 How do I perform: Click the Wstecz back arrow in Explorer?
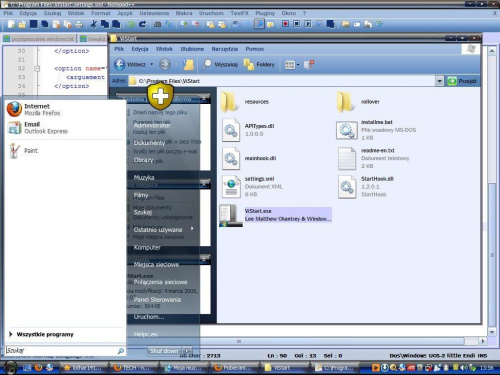(x=120, y=64)
